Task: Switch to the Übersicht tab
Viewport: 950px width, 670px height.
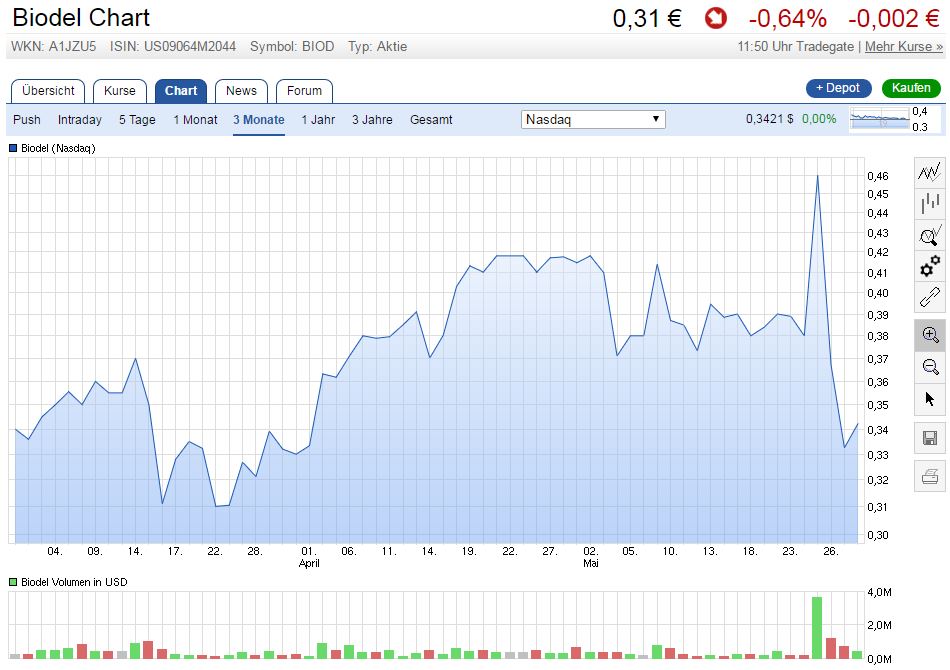Action: tap(48, 91)
